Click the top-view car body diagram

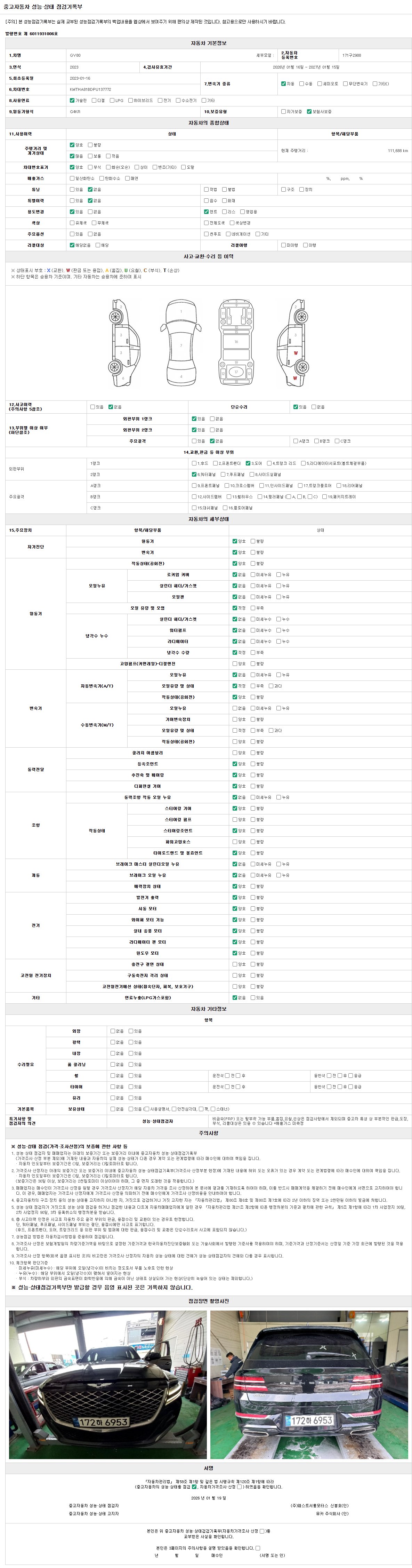click(x=181, y=343)
